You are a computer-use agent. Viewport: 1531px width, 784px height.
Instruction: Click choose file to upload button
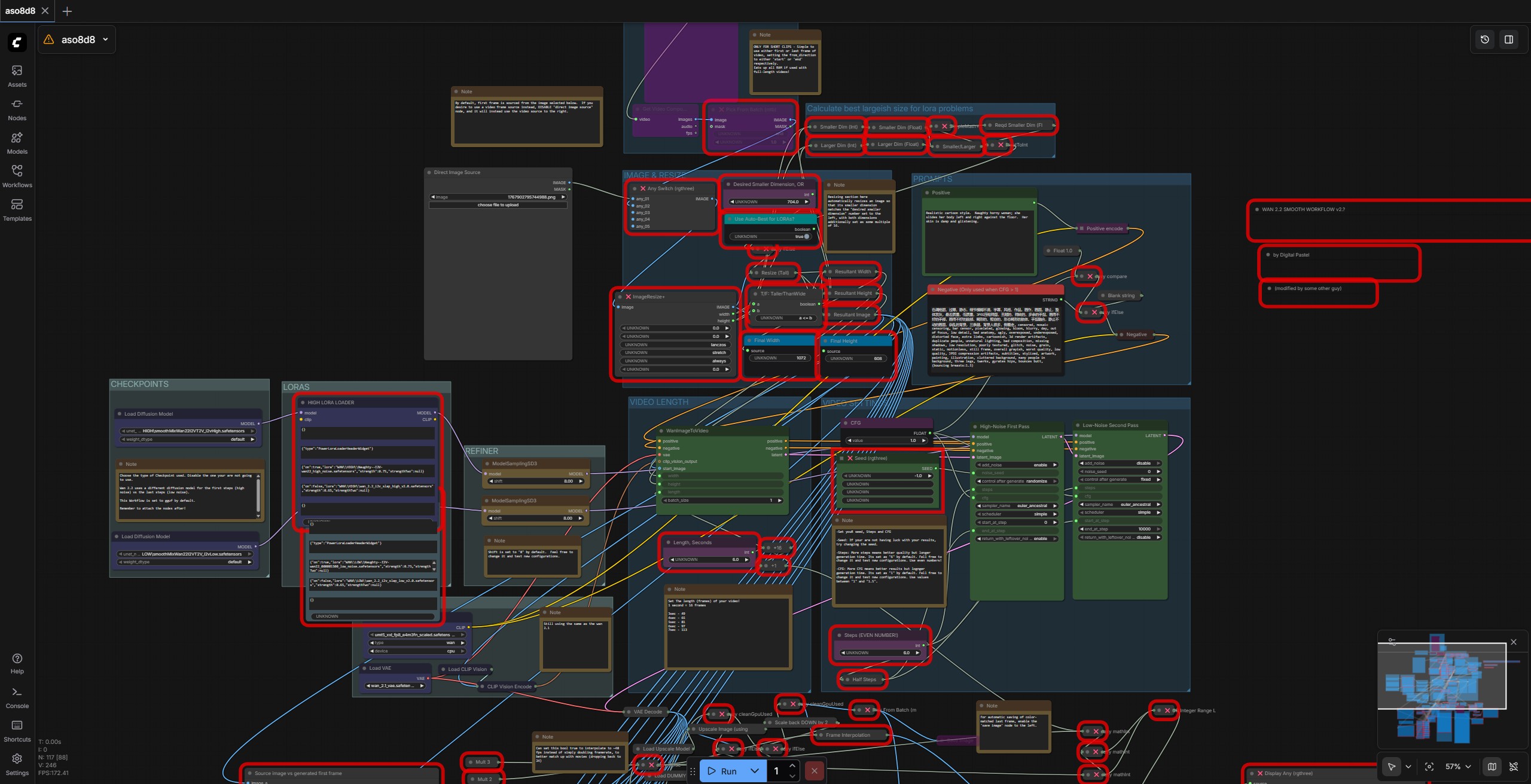(498, 205)
